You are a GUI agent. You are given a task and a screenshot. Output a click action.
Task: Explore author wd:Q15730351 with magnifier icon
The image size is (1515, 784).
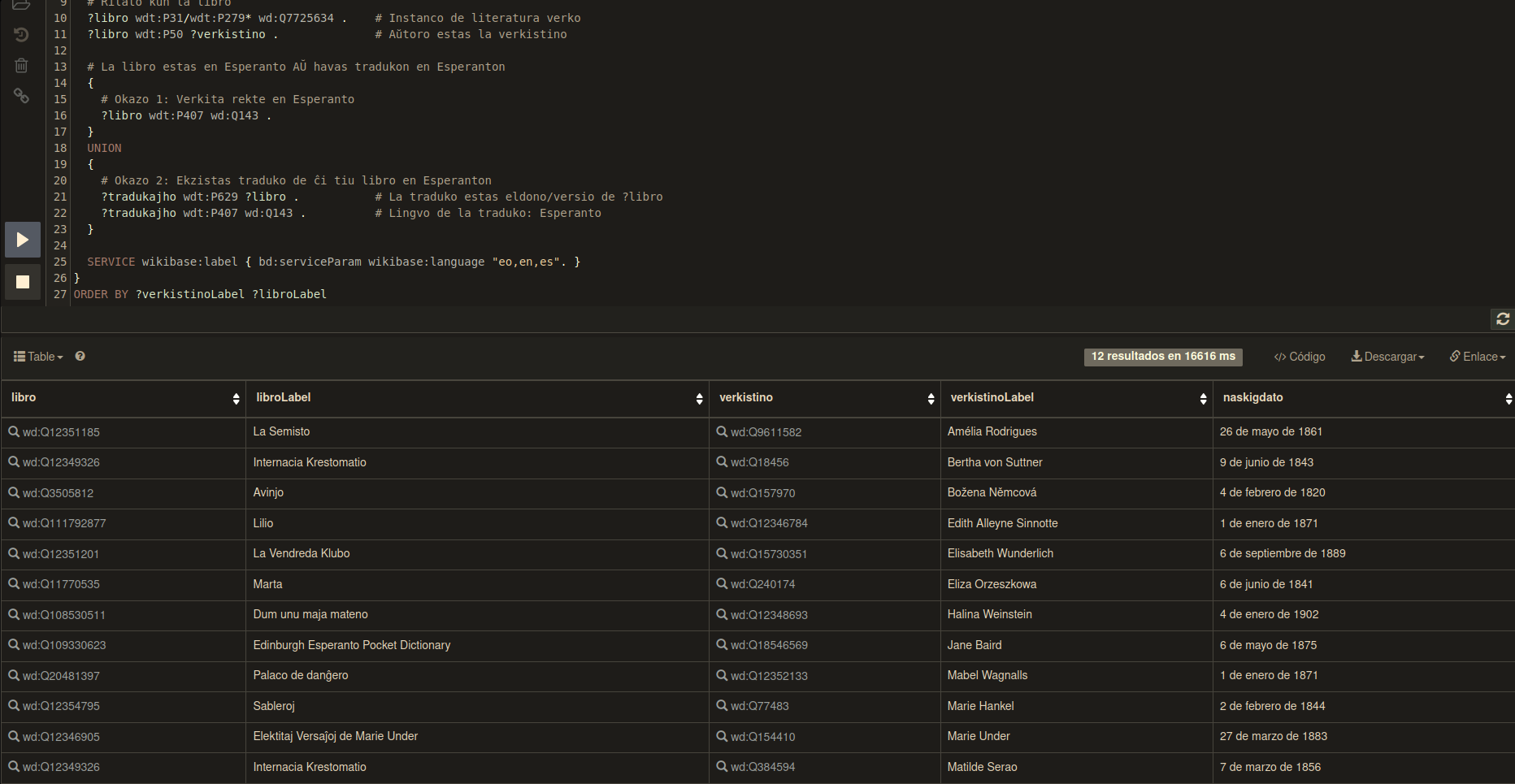pos(722,553)
